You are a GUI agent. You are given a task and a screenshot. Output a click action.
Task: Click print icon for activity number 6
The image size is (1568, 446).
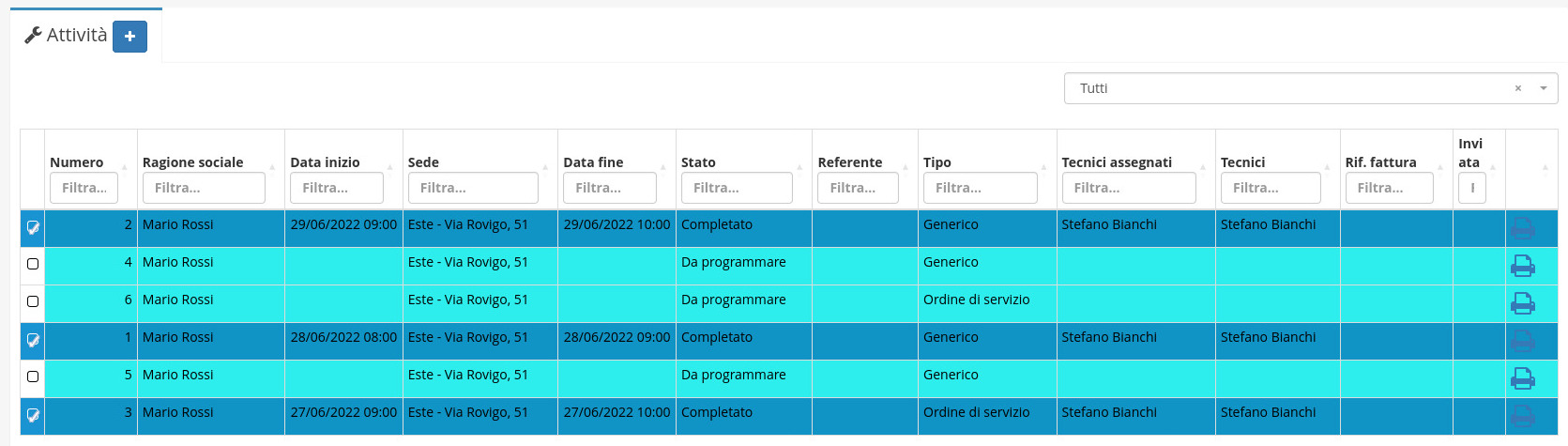tap(1522, 304)
